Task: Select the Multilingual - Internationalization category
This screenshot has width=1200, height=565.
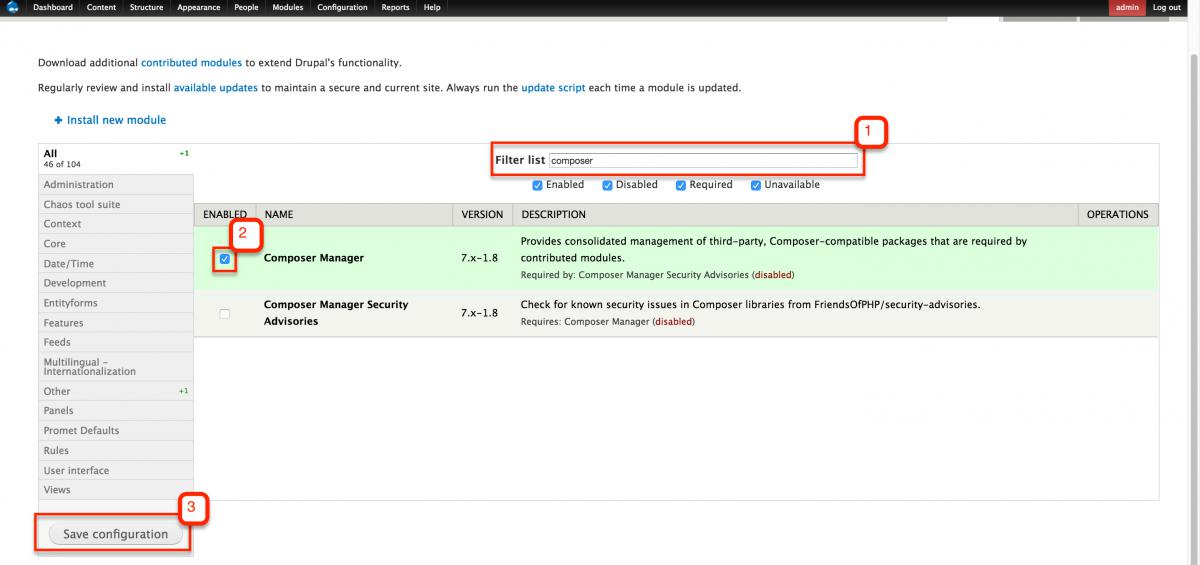Action: tap(115, 367)
